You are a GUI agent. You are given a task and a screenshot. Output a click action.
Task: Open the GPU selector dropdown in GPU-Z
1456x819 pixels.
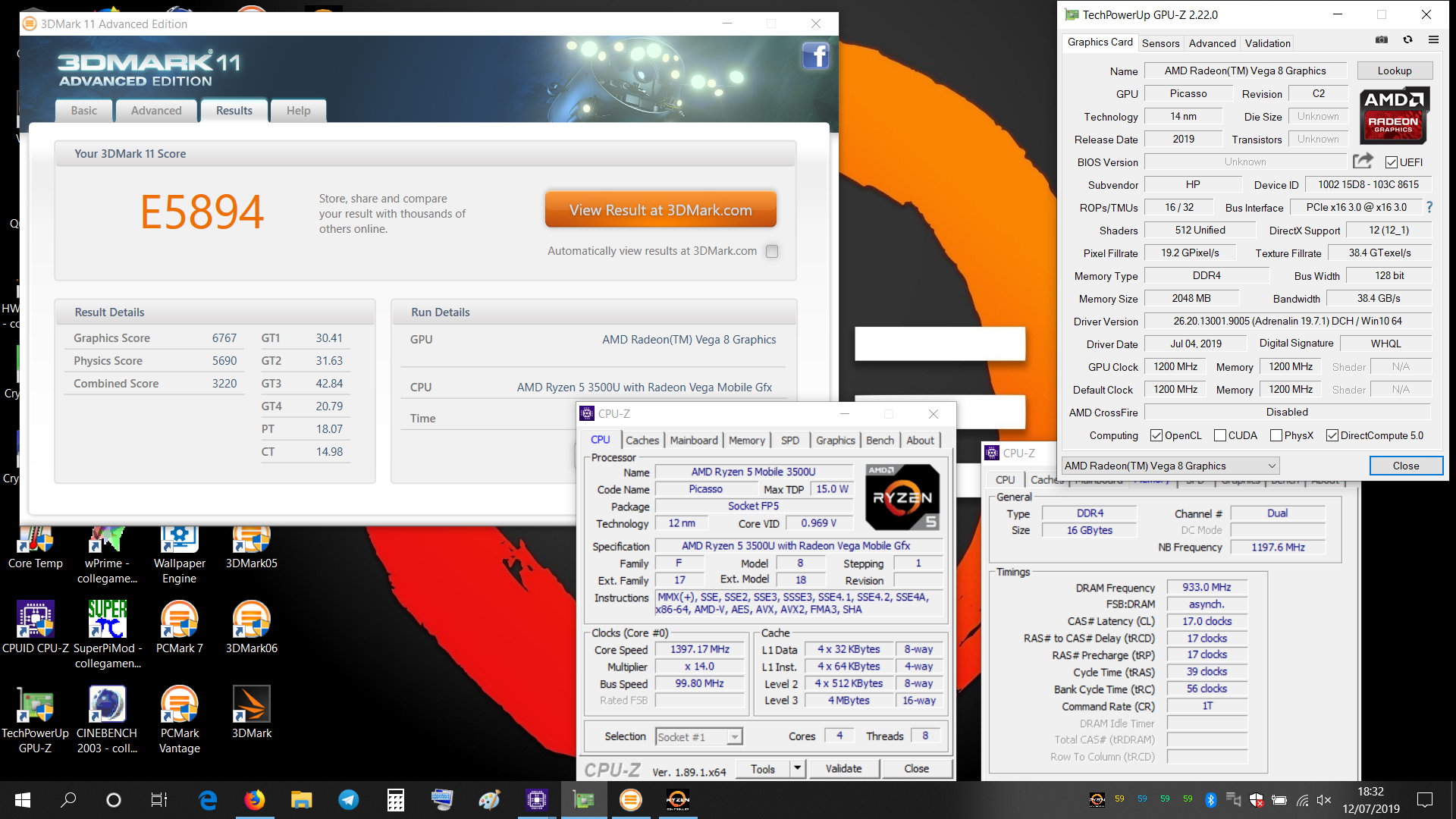click(x=1170, y=466)
